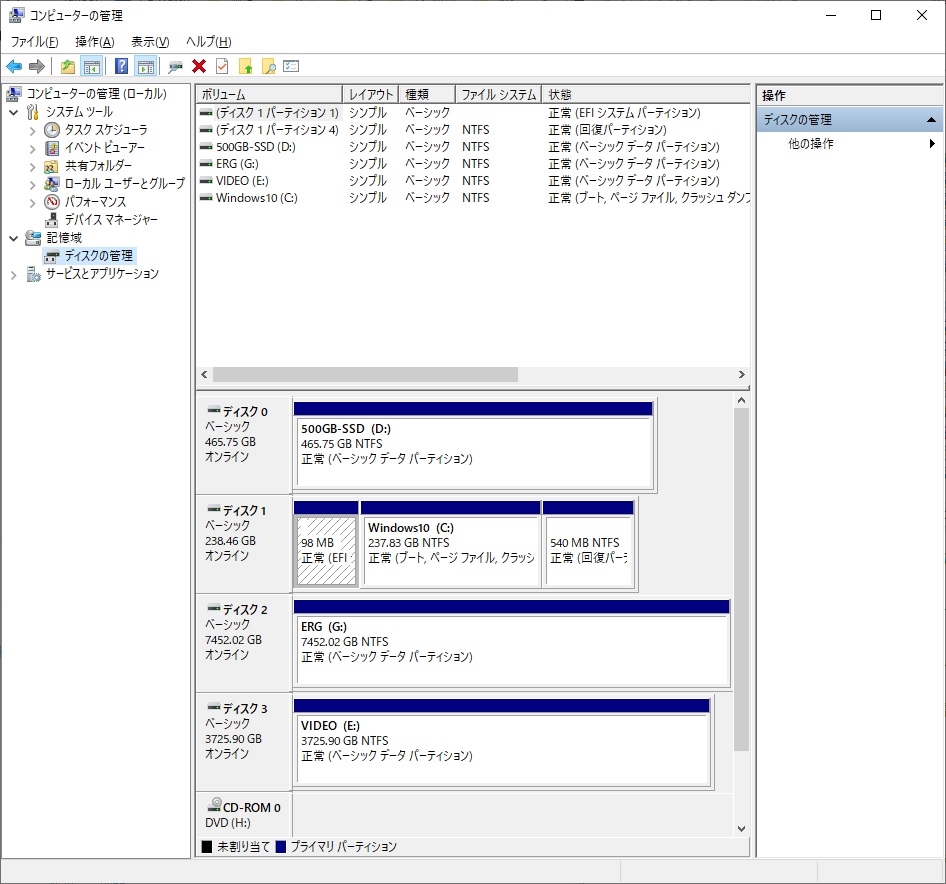The image size is (946, 884).
Task: Click the Back arrow in the toolbar
Action: [x=14, y=66]
